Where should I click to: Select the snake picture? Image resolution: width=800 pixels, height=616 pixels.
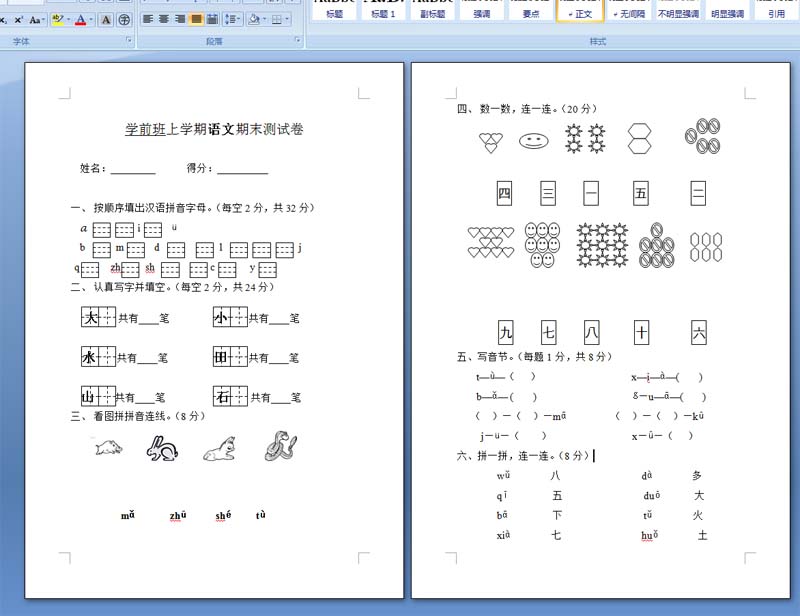coord(281,446)
